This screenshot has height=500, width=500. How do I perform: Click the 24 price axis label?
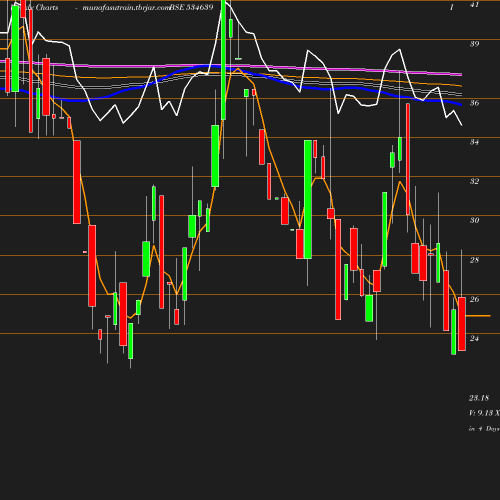(474, 338)
